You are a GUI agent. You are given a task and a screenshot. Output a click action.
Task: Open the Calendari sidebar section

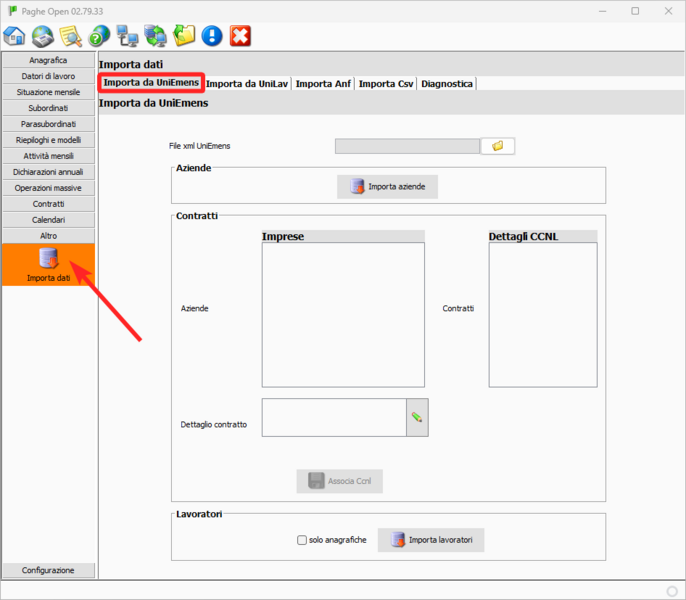[48, 220]
